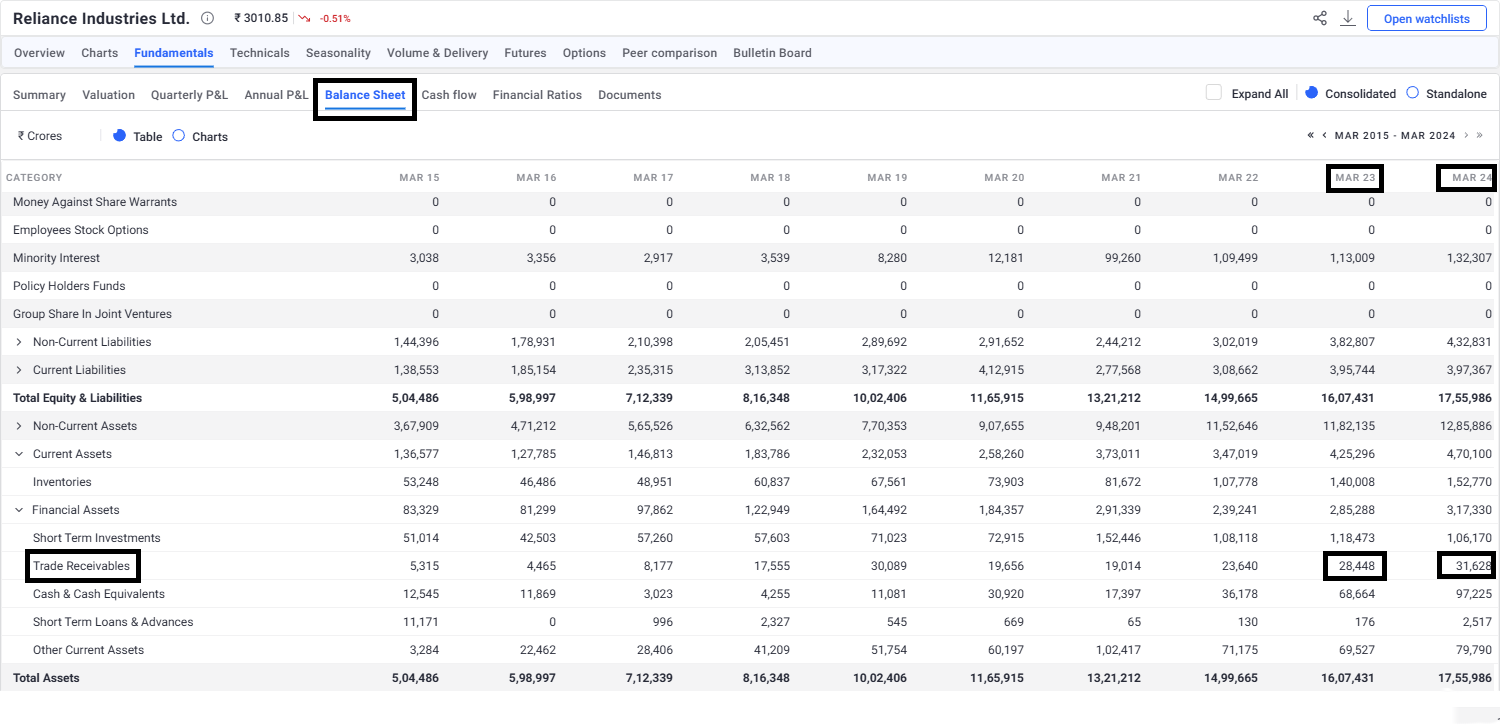The image size is (1500, 726).
Task: Open the Quarterly P&L sub-tab
Action: pos(190,95)
